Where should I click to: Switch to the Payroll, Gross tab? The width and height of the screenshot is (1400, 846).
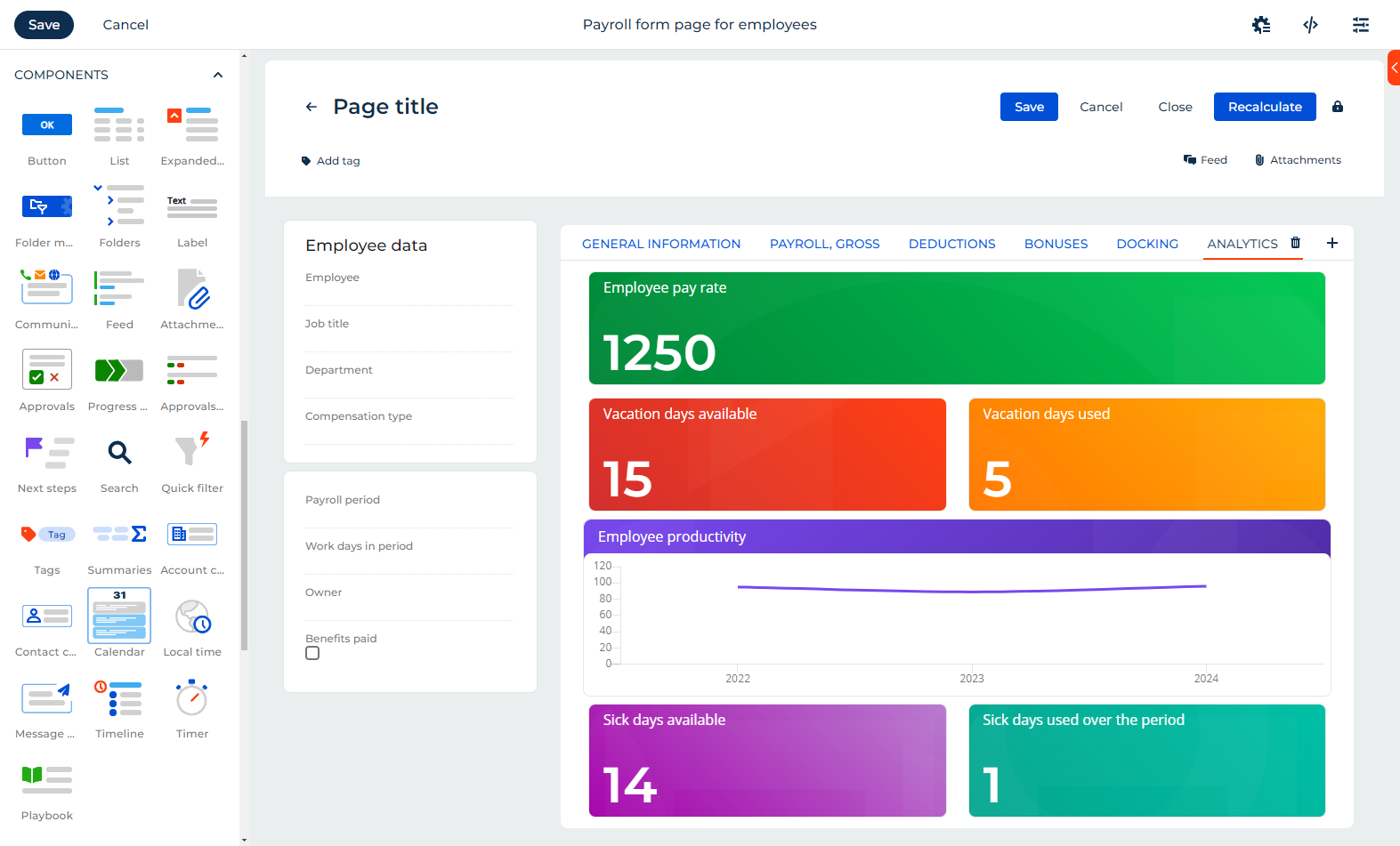click(825, 244)
